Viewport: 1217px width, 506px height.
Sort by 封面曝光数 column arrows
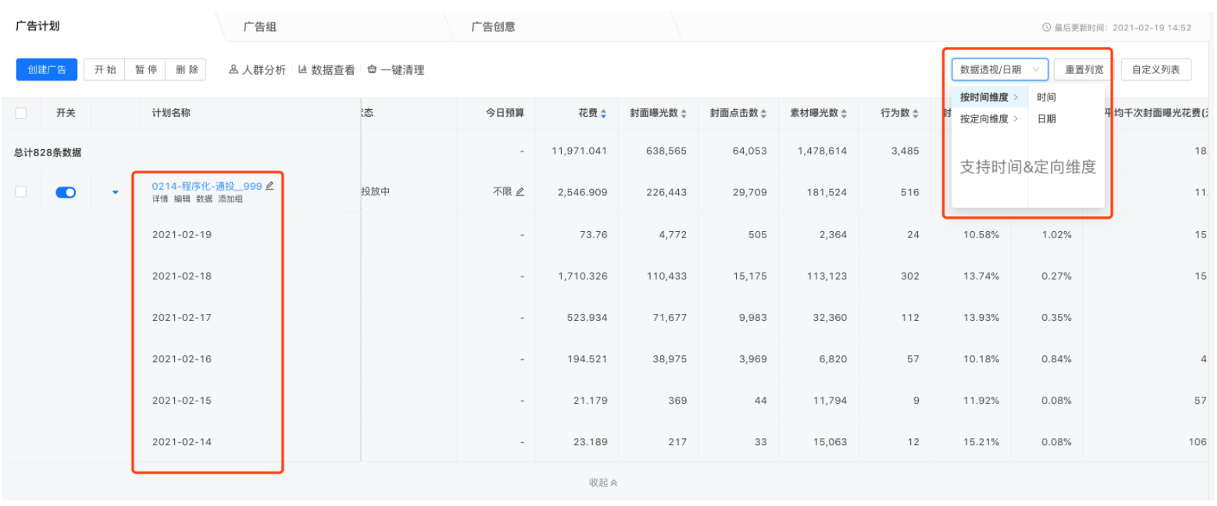[x=683, y=114]
